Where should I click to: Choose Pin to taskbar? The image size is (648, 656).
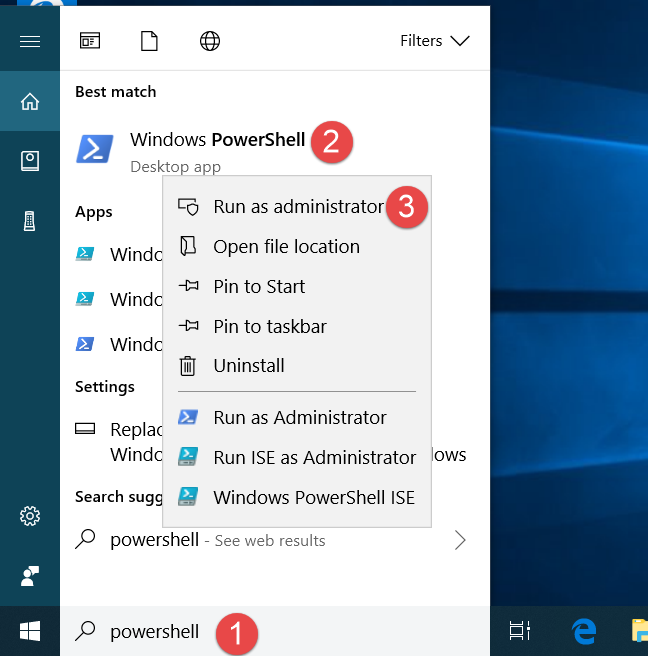click(x=297, y=326)
